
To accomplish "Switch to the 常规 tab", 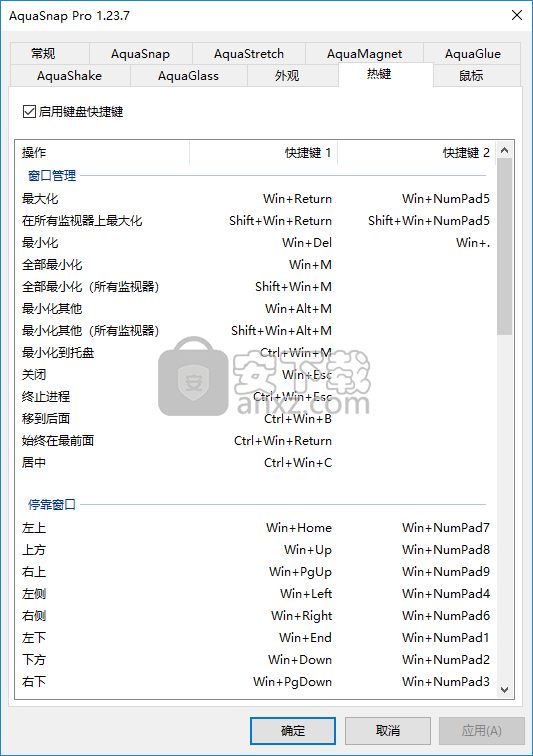I will click(49, 54).
